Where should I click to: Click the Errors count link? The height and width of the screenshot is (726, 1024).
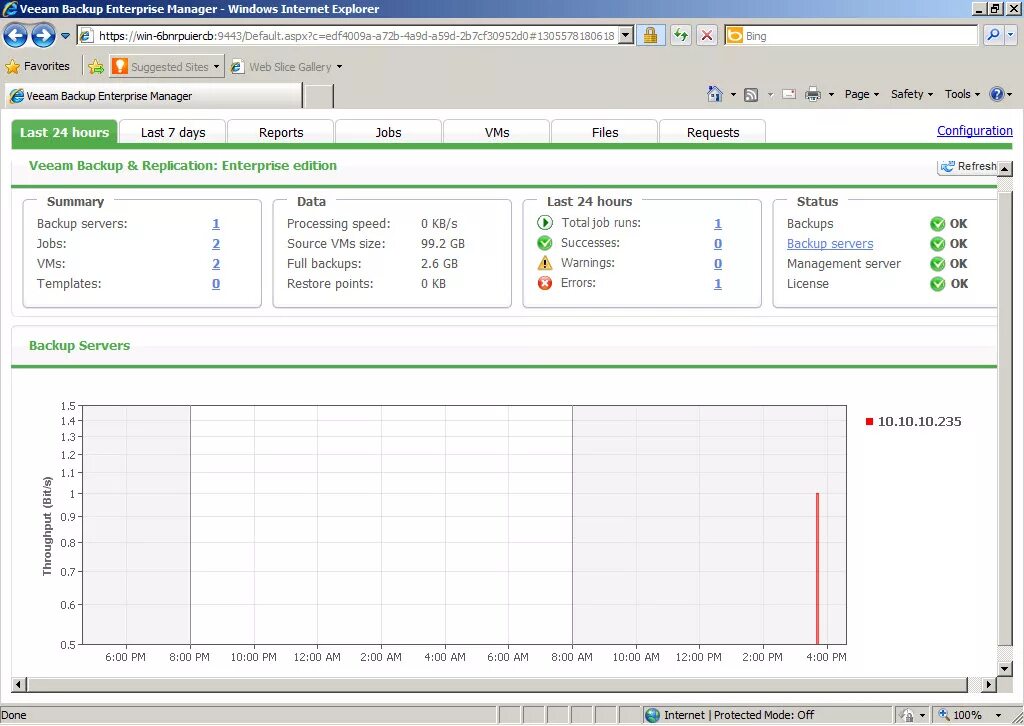718,284
